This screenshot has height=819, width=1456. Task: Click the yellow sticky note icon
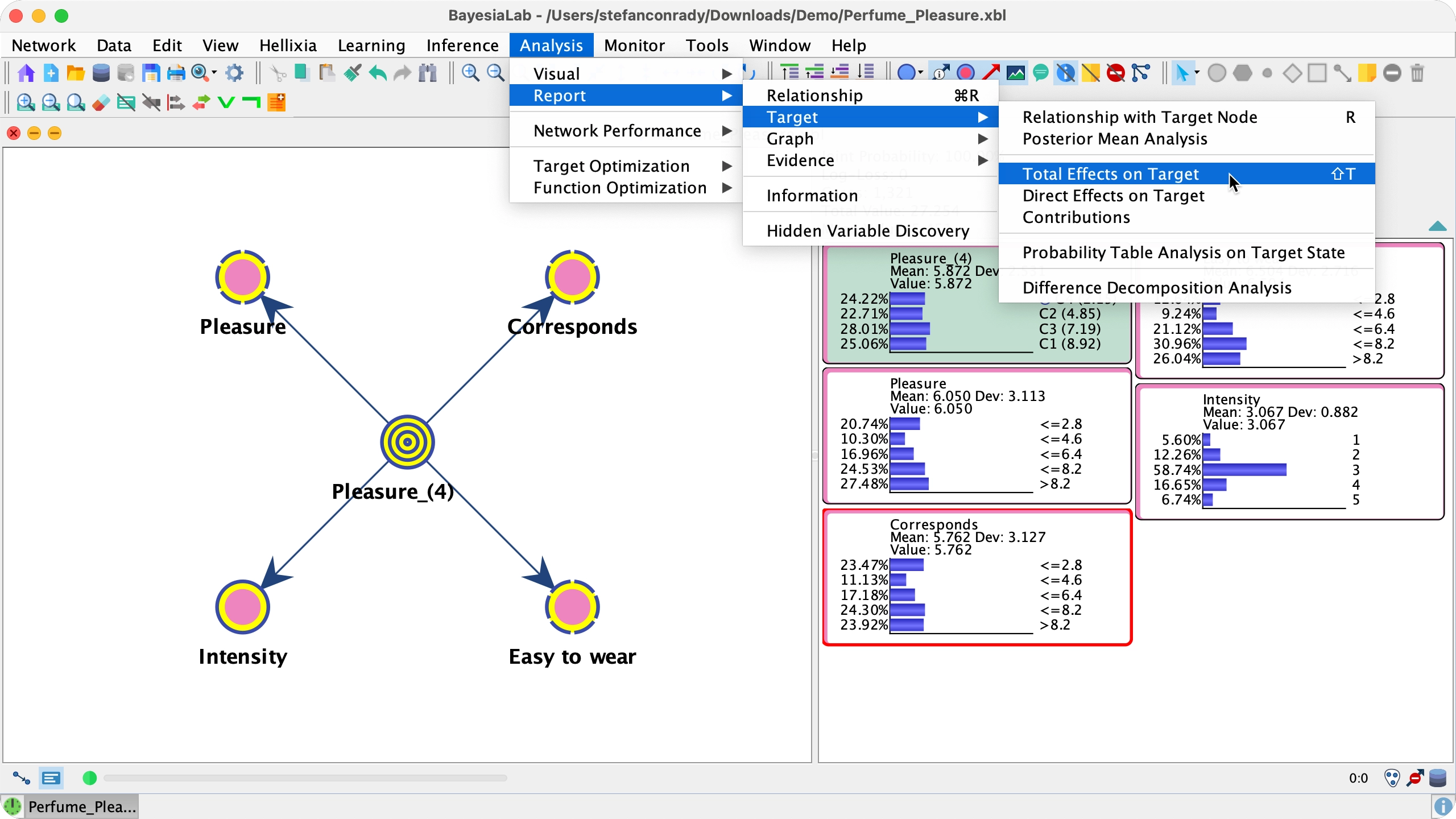pyautogui.click(x=1367, y=73)
